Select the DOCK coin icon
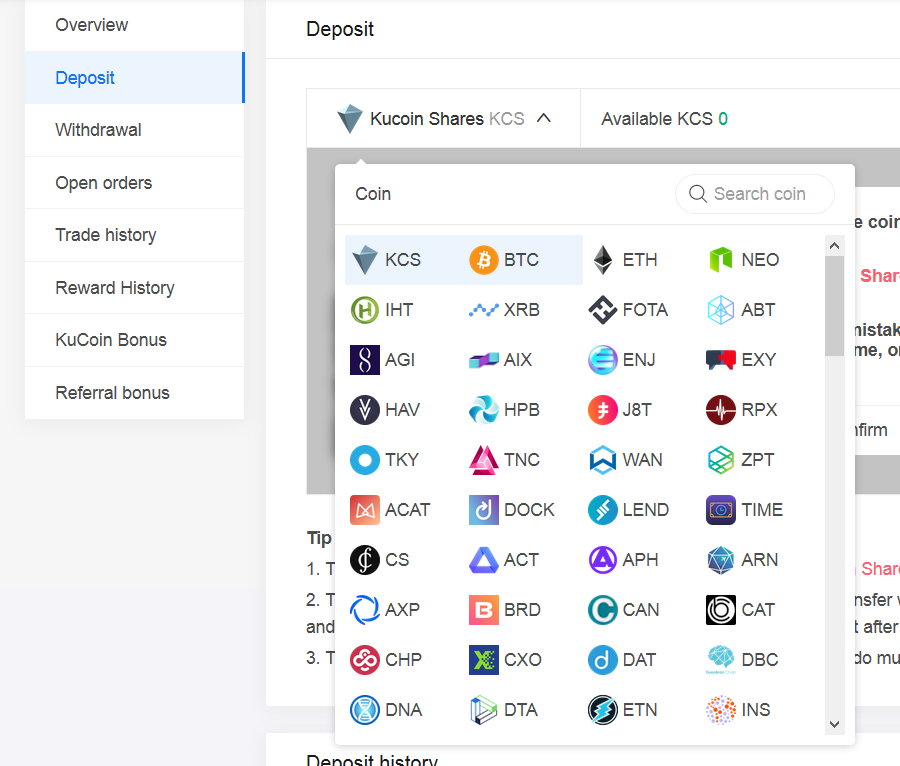Screen dimensions: 900x766 point(484,510)
